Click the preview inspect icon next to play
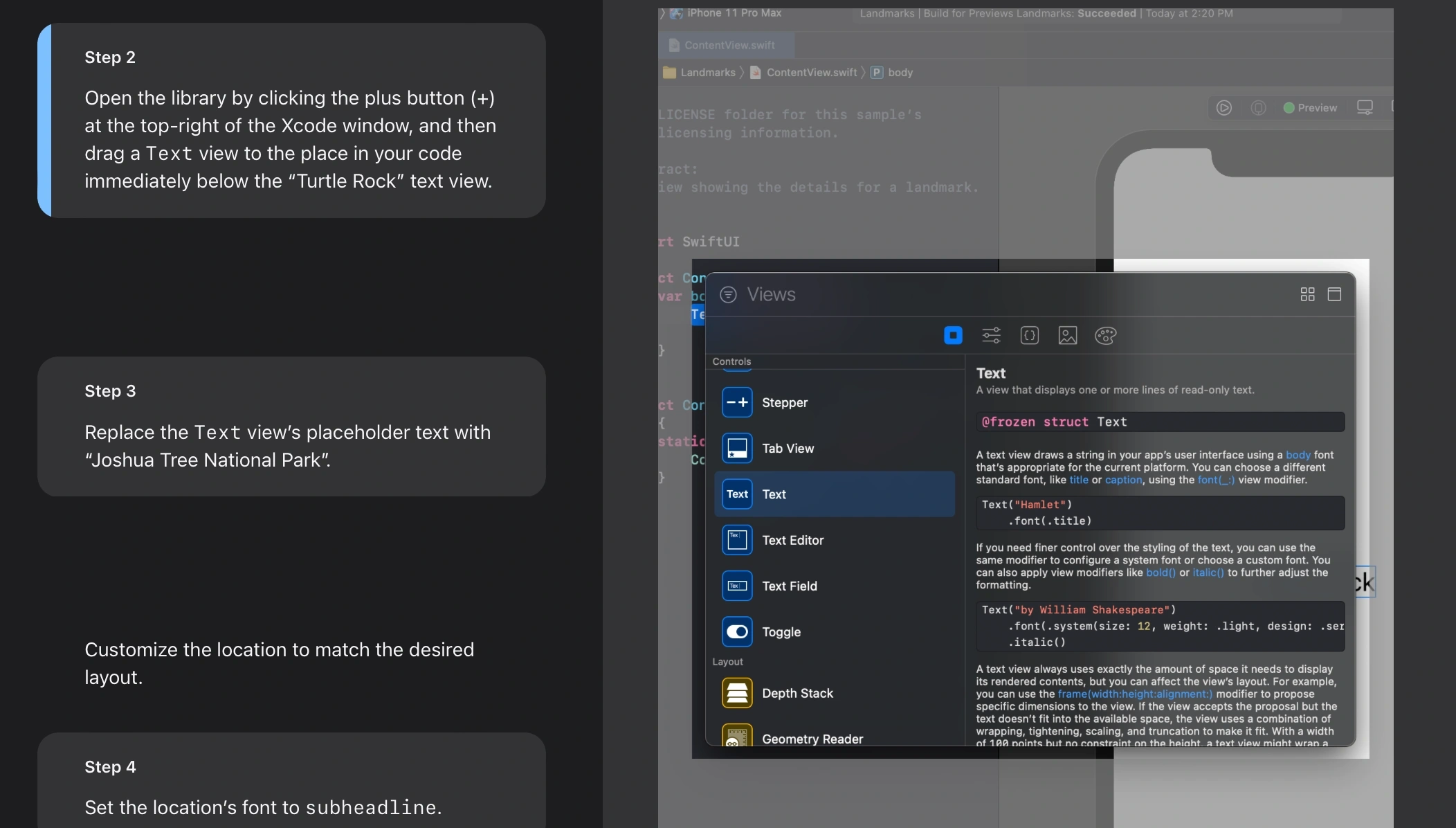Image resolution: width=1456 pixels, height=828 pixels. point(1259,108)
